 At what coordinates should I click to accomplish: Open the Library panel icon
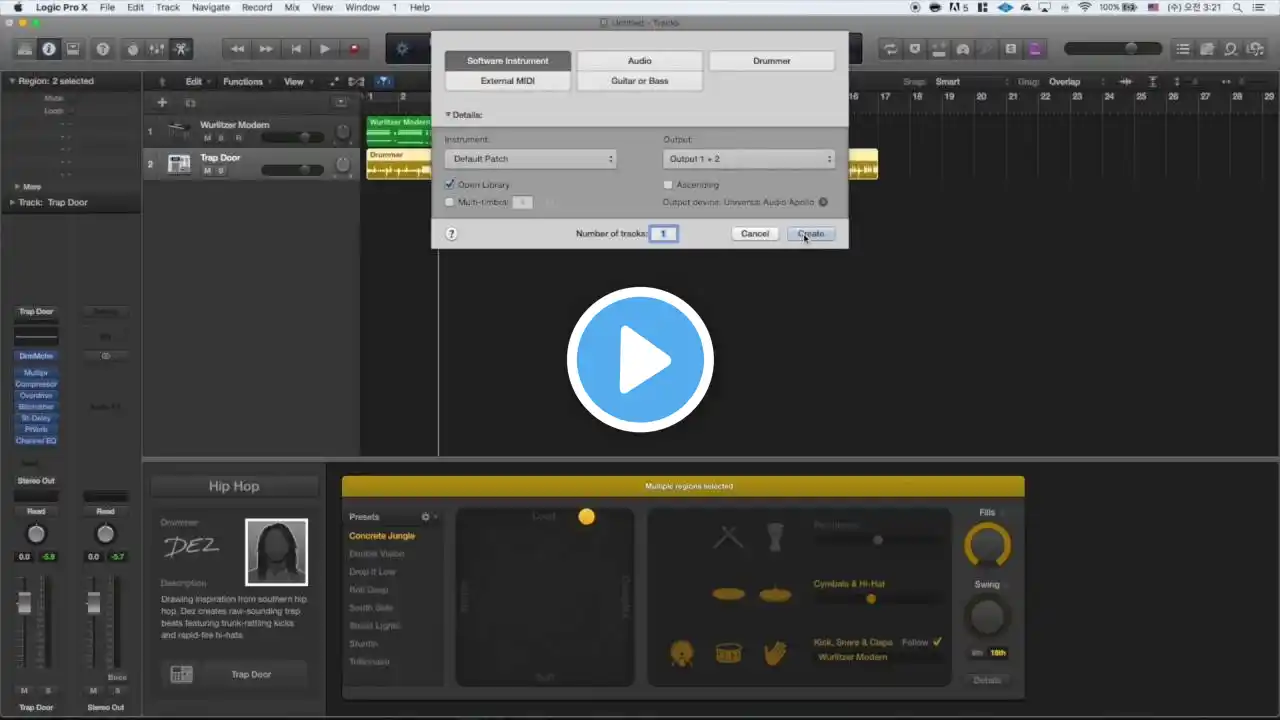(x=25, y=48)
